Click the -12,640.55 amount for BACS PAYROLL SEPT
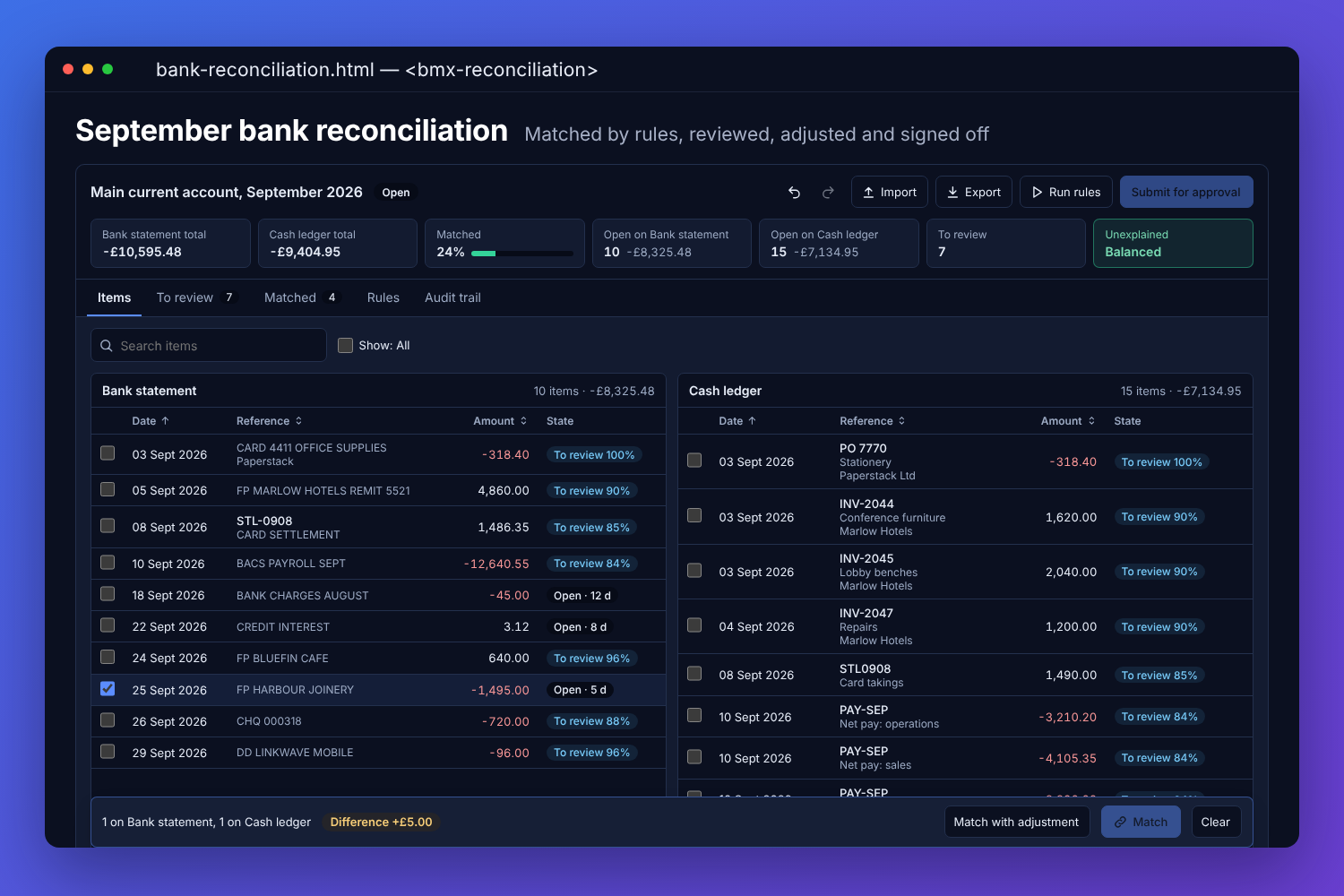The image size is (1344, 896). tap(496, 564)
